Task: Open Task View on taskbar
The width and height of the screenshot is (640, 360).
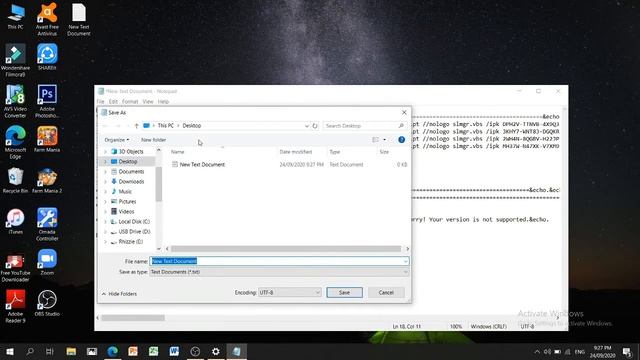Action: coord(50,351)
